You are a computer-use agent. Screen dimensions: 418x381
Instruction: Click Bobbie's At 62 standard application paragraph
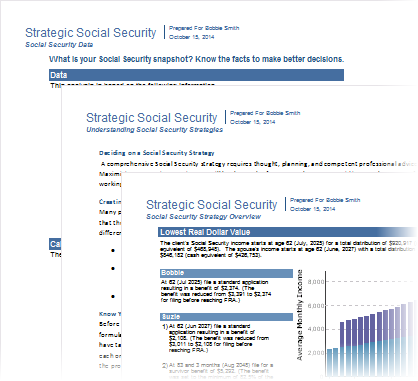coord(216,291)
